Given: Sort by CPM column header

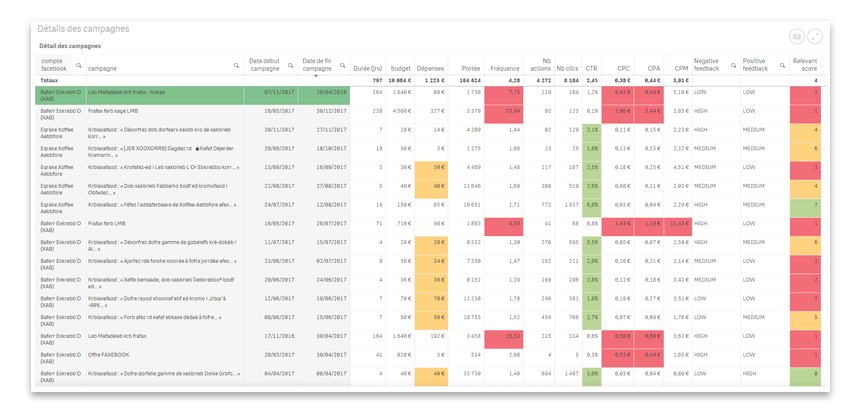Looking at the screenshot, I should tap(682, 69).
